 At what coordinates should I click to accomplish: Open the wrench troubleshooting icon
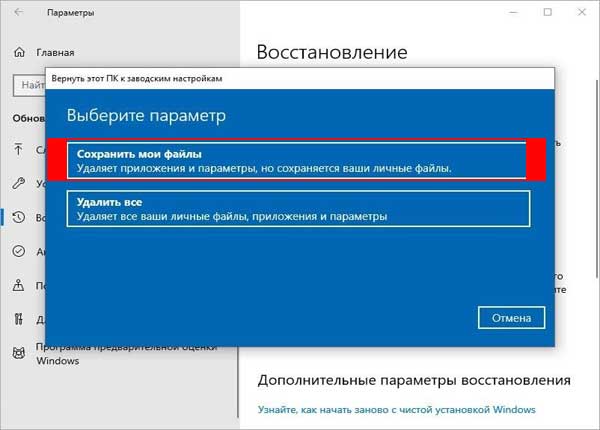18,183
